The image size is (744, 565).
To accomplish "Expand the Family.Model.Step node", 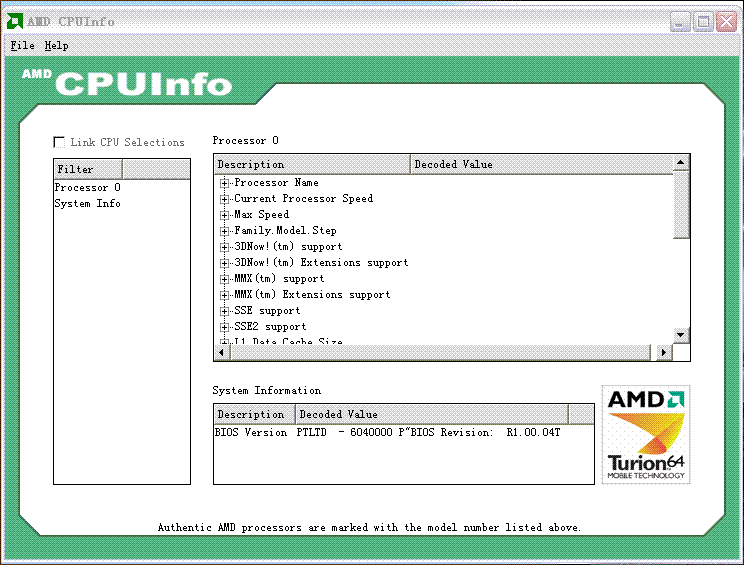I will (x=224, y=232).
